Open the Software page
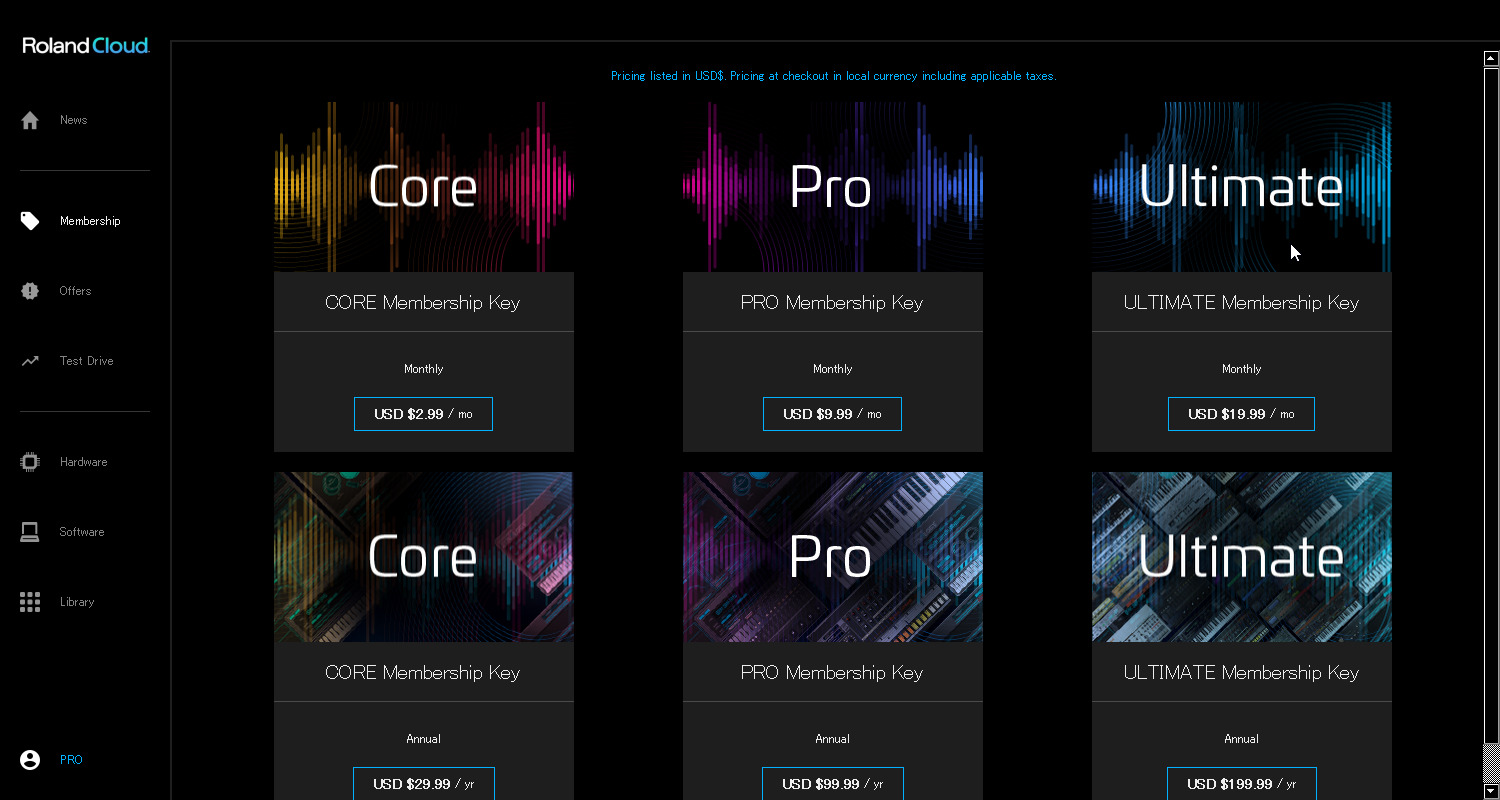The image size is (1500, 800). tap(82, 532)
